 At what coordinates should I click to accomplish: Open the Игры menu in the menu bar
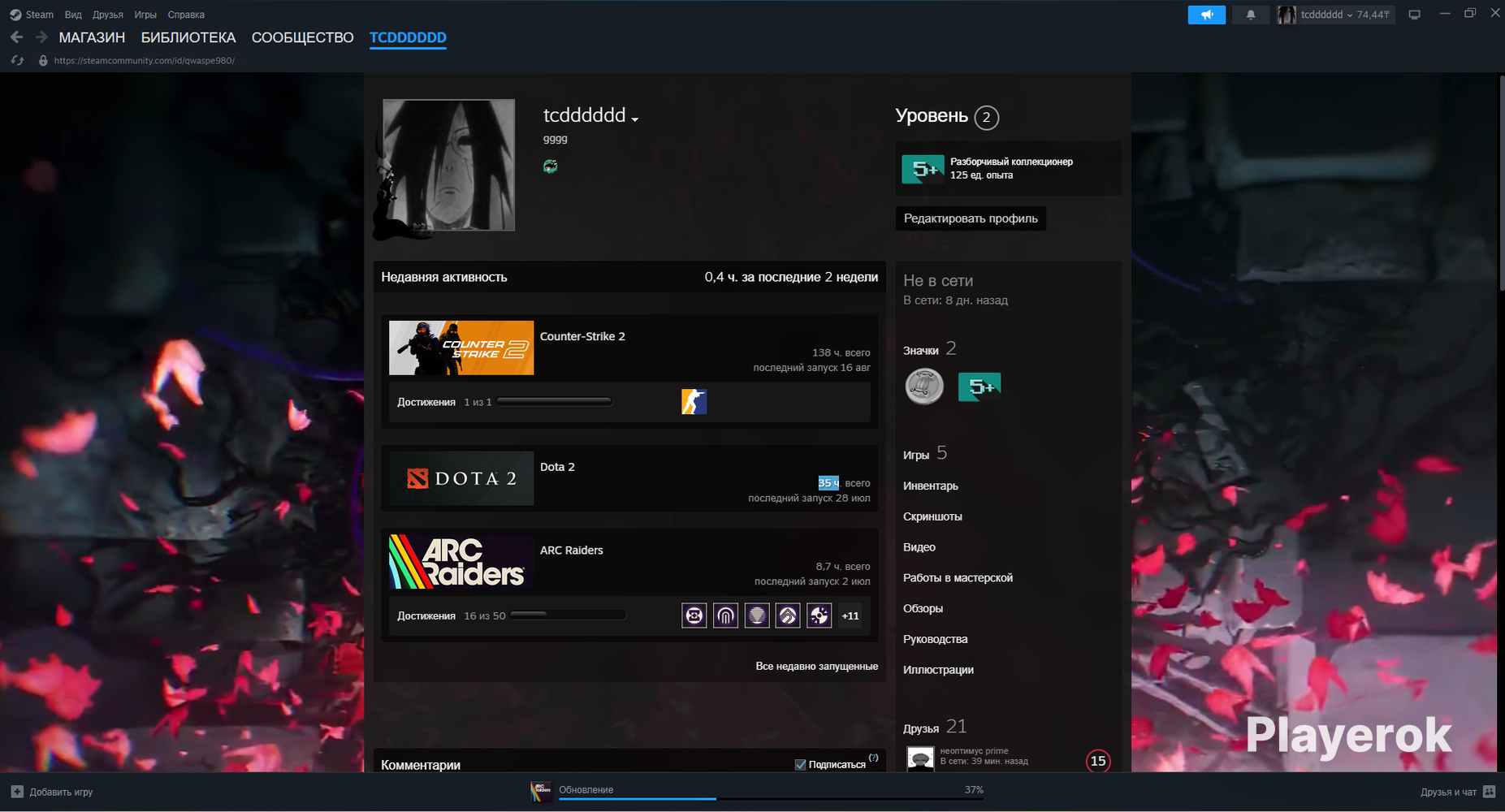point(145,15)
